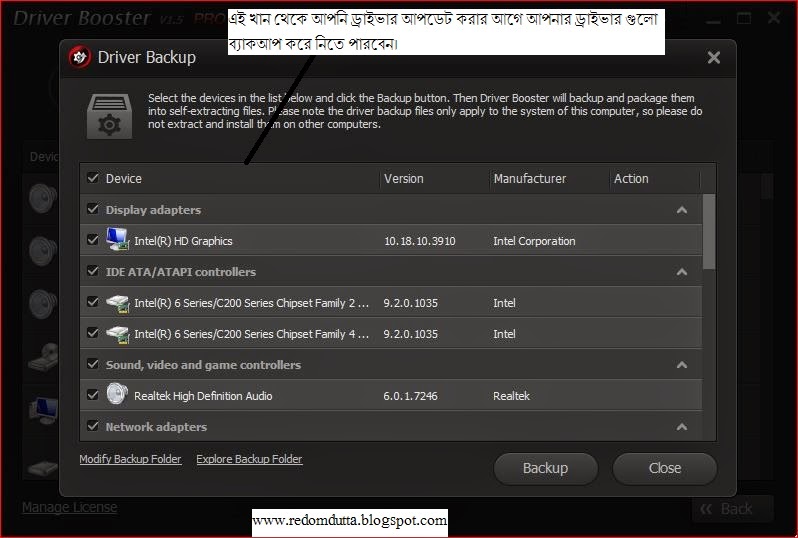
Task: Select the Intel(R) HD Graphics device name
Action: point(183,241)
